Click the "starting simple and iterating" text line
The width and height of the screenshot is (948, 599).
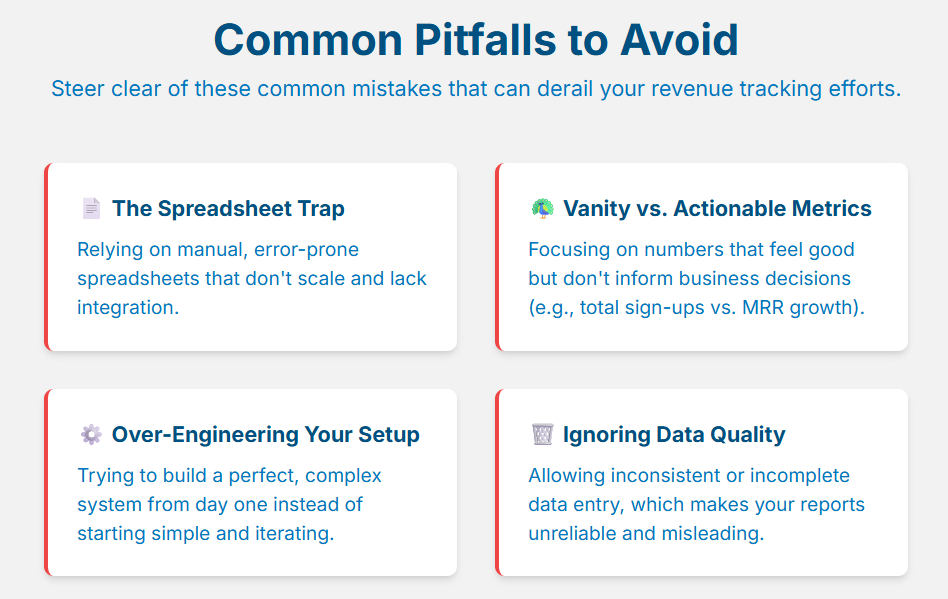pos(205,533)
